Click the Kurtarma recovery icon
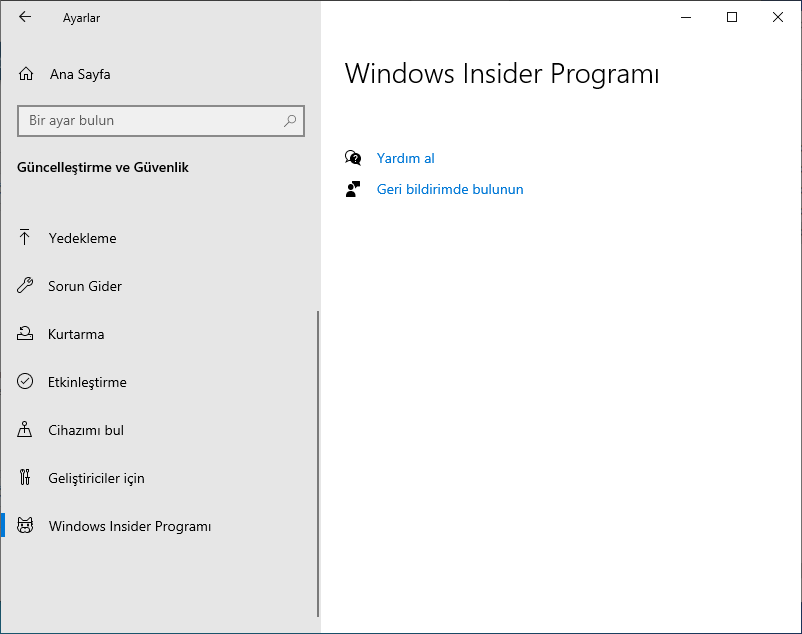The width and height of the screenshot is (802, 634). (x=25, y=334)
